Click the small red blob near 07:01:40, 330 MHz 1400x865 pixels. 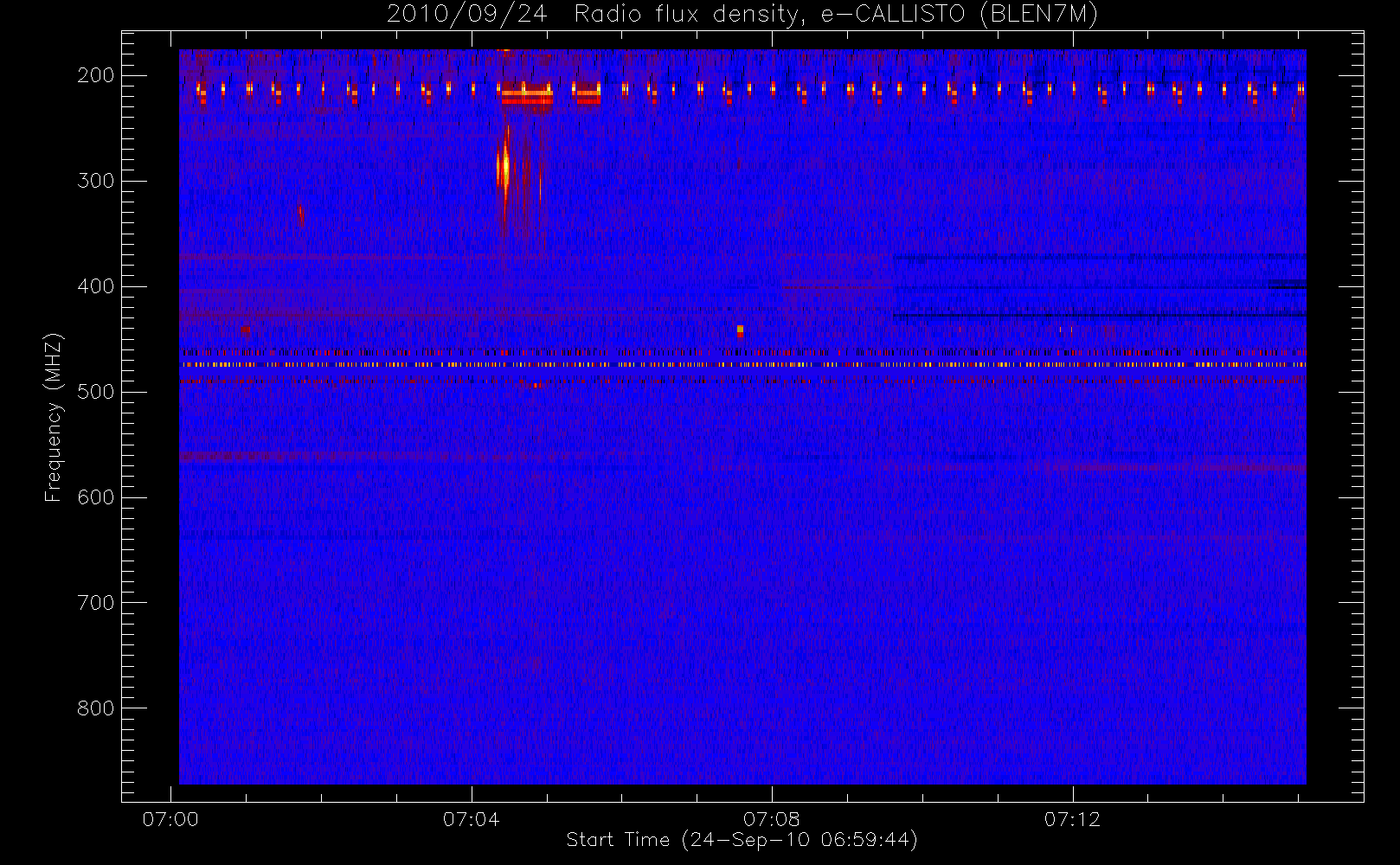pyautogui.click(x=300, y=215)
